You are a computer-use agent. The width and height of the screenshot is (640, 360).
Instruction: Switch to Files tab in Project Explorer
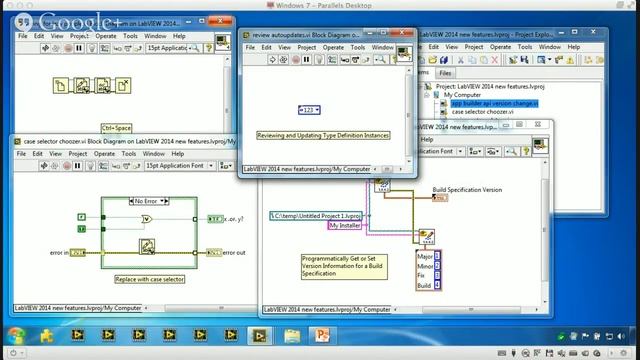445,73
